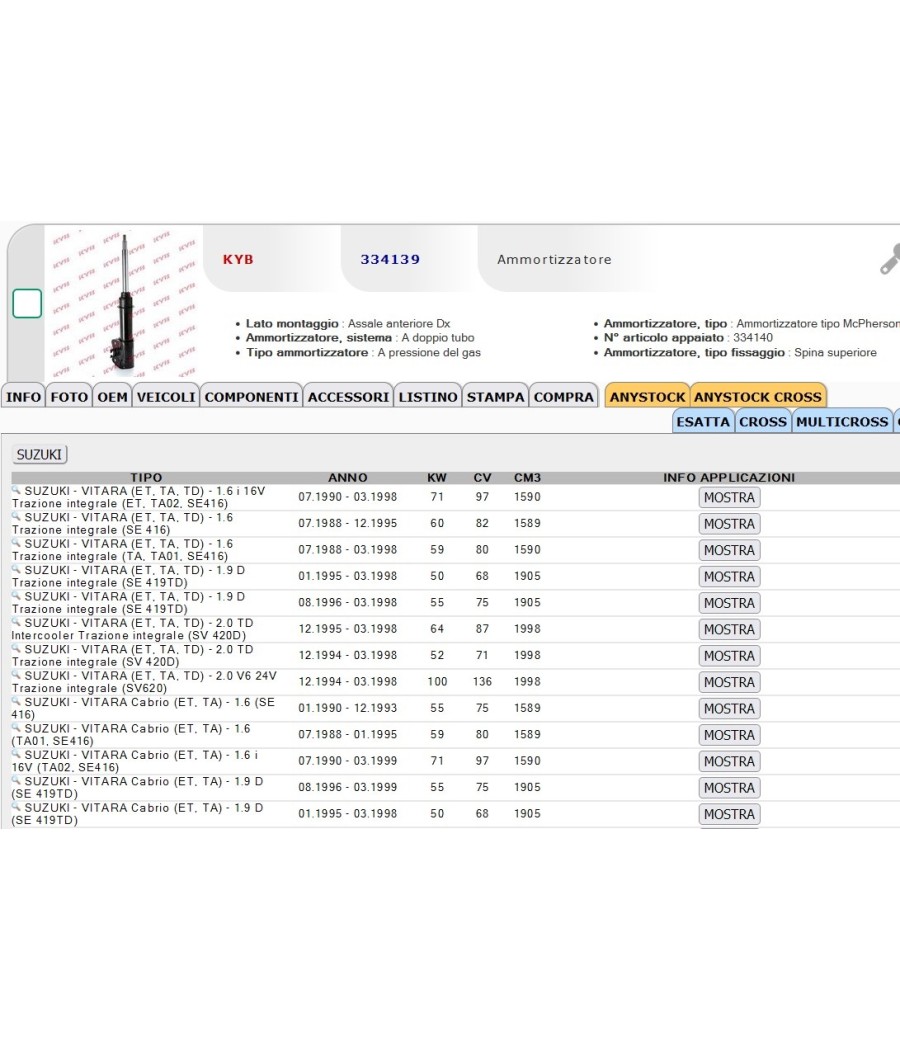Open magnifier for Vitara 2.0 V6 24V row

tap(17, 675)
